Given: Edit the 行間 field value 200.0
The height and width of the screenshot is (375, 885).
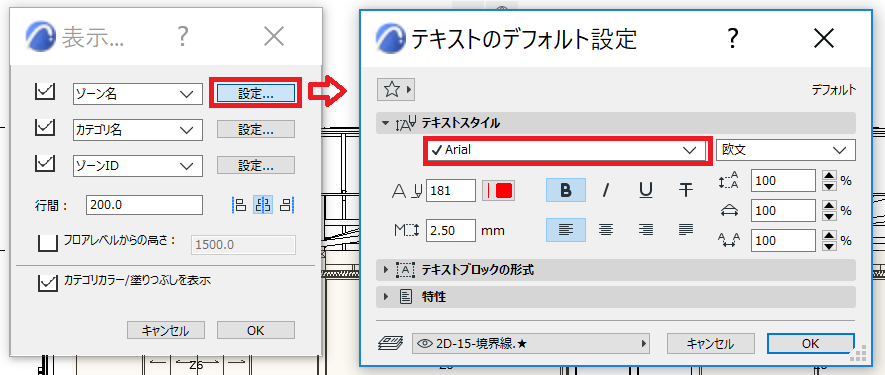Looking at the screenshot, I should point(144,204).
